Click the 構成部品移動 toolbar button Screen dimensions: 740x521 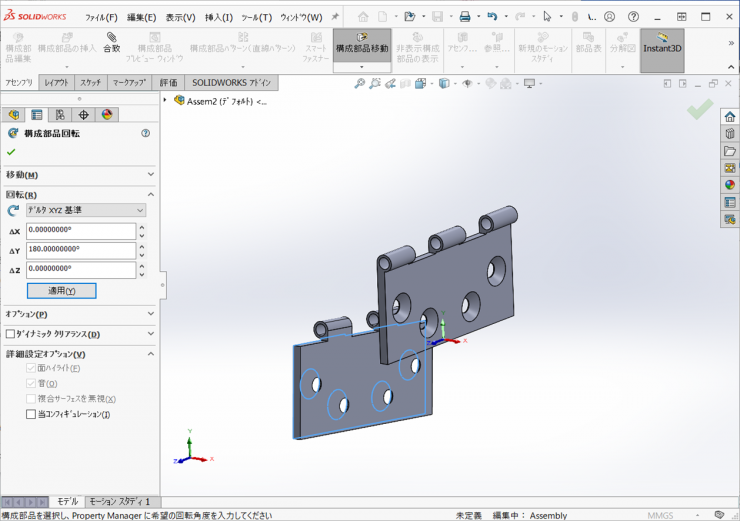(x=362, y=43)
